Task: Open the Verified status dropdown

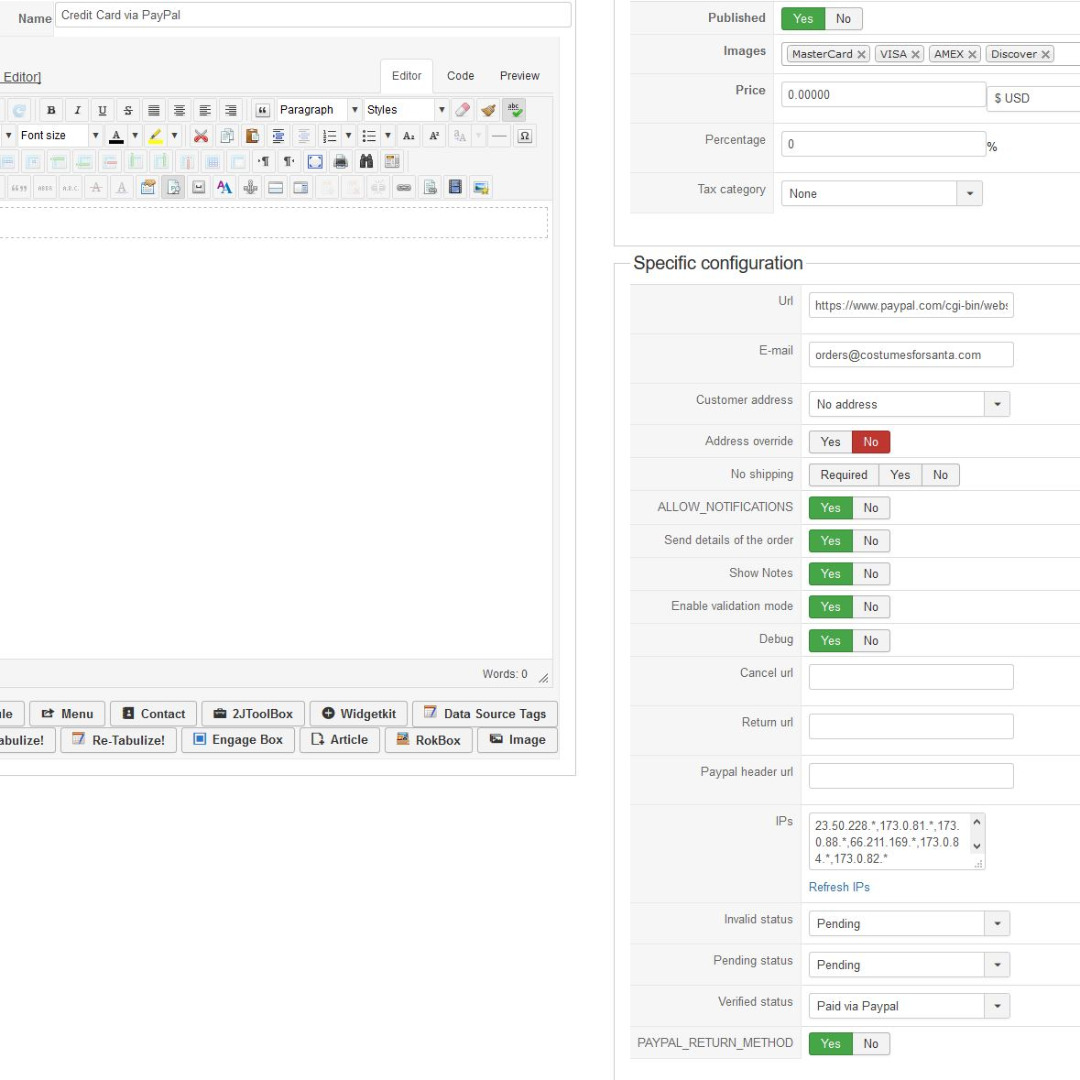Action: point(909,1006)
